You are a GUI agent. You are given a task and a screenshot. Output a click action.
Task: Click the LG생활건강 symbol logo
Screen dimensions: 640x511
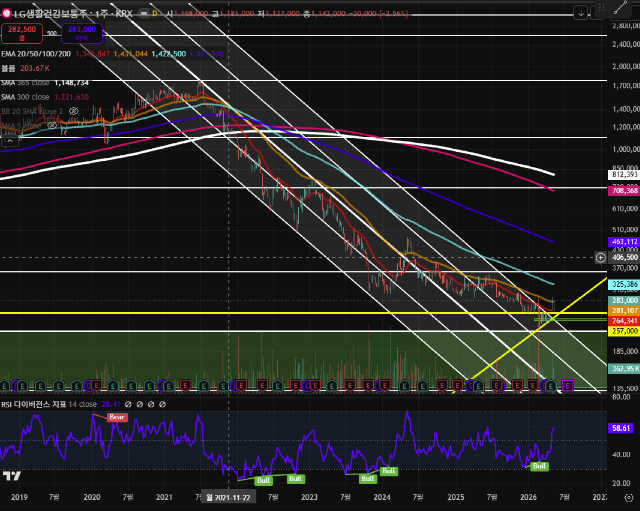pyautogui.click(x=6, y=14)
